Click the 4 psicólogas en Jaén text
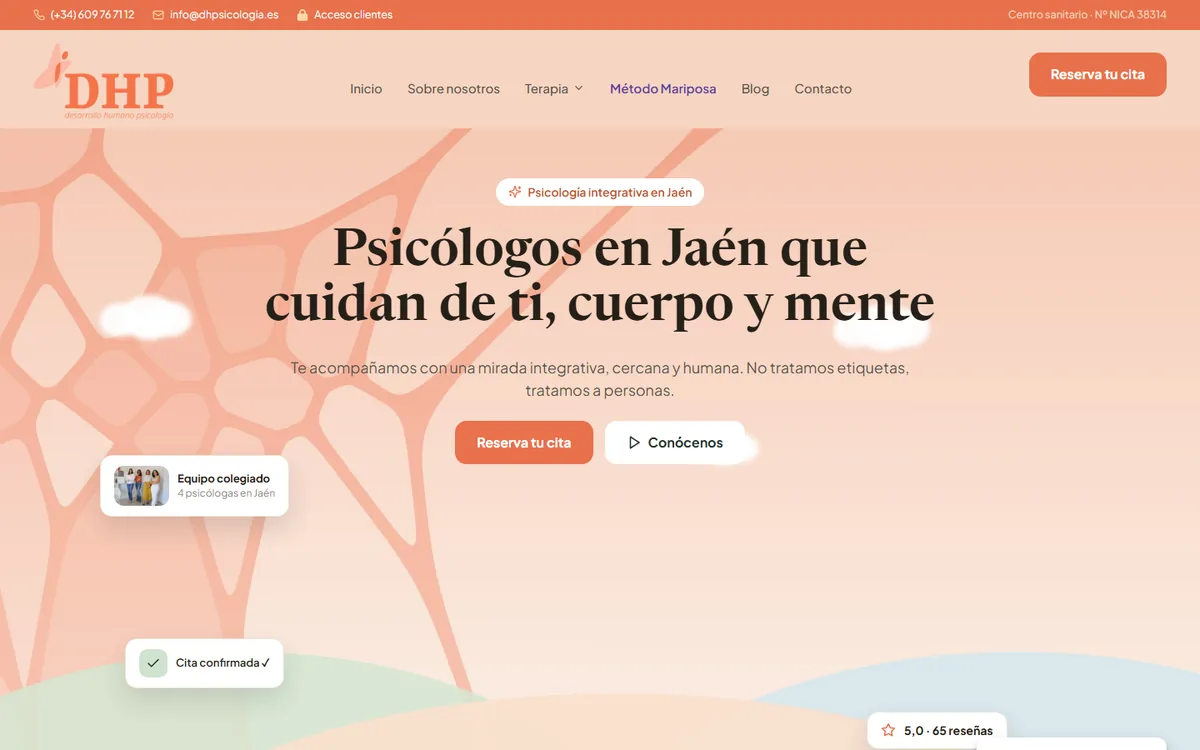Viewport: 1200px width, 750px height. point(226,494)
